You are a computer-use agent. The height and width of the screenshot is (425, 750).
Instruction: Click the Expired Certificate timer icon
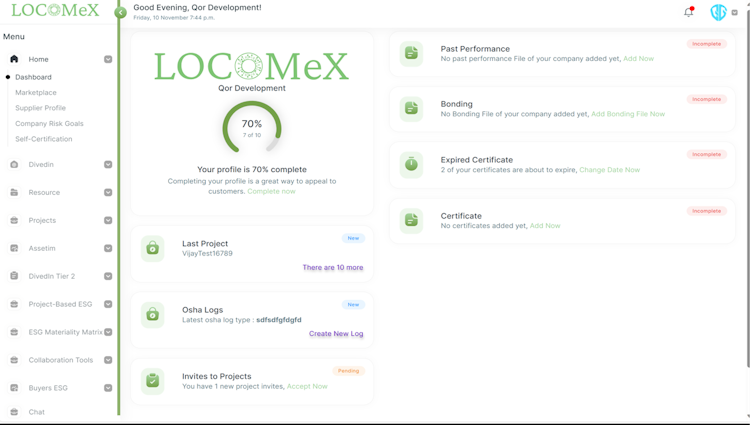click(411, 165)
